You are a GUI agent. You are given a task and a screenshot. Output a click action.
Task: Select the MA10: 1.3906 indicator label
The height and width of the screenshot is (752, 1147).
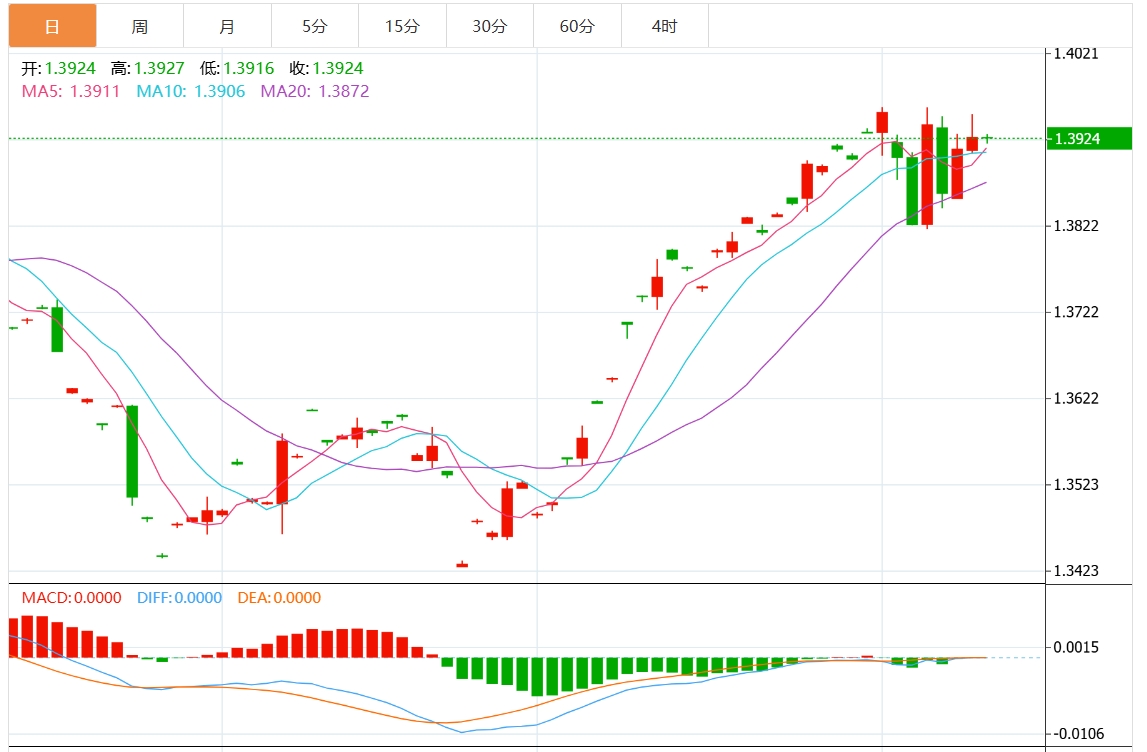point(191,91)
